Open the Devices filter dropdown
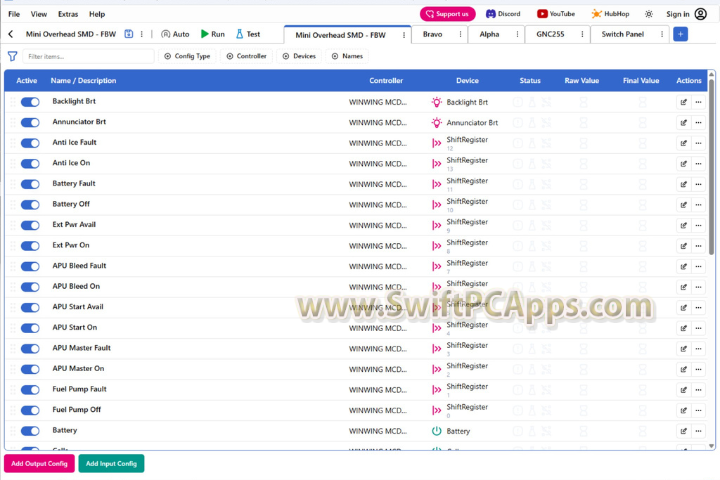 (x=299, y=56)
